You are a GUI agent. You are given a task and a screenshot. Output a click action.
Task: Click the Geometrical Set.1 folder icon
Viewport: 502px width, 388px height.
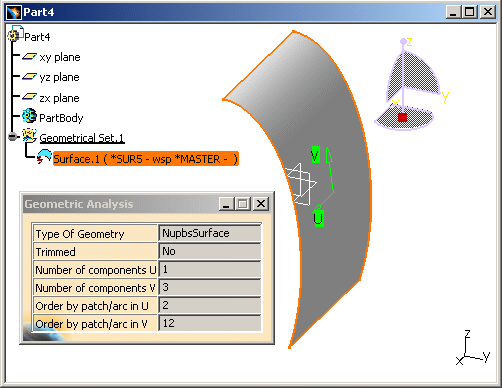29,136
